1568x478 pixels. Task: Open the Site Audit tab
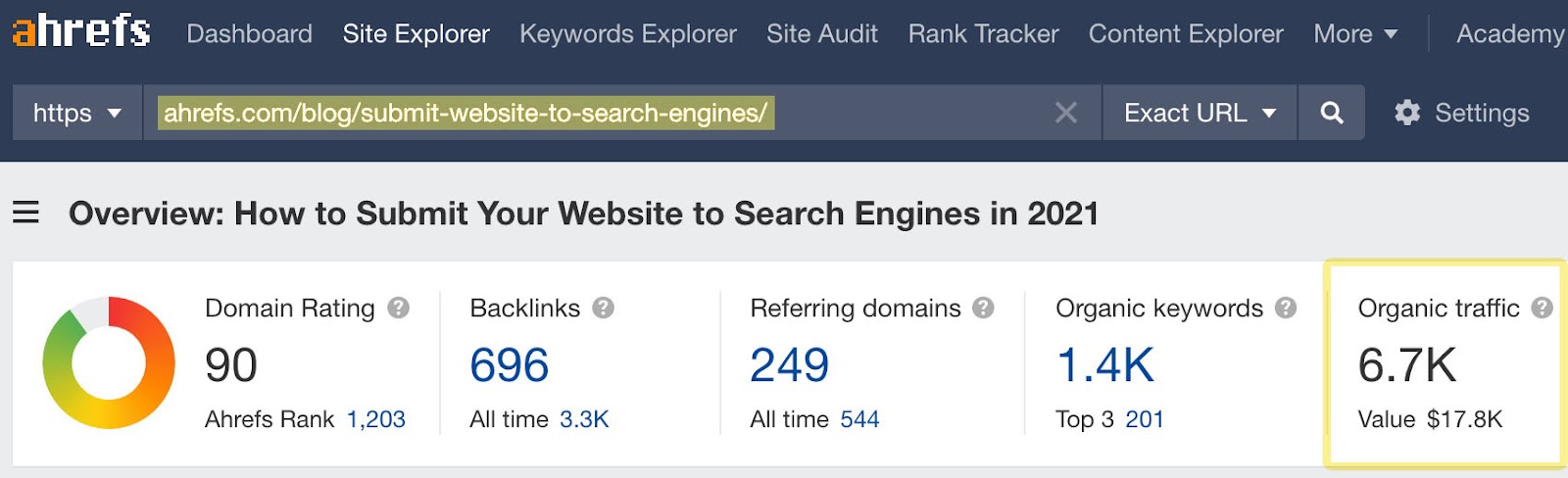821,33
